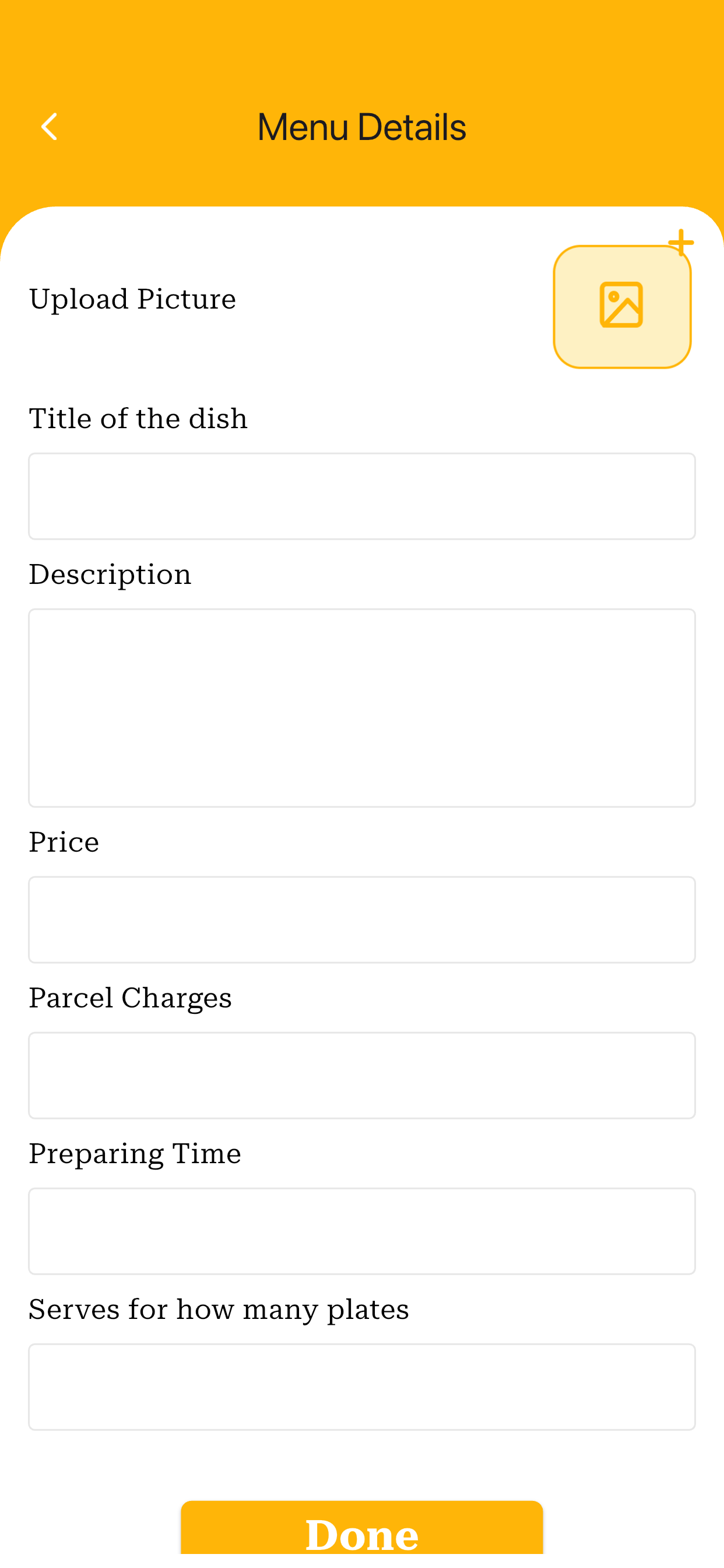This screenshot has height=1568, width=724.
Task: Focus the Preparing Time field
Action: (x=362, y=1231)
